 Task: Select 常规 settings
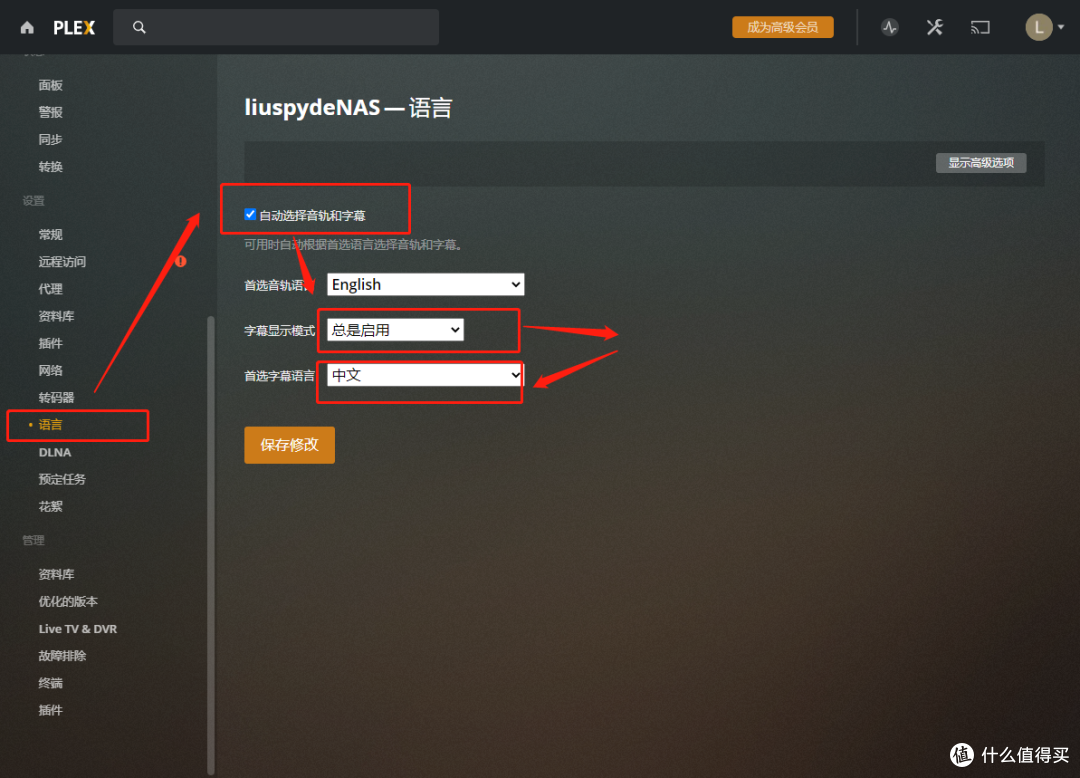coord(51,235)
